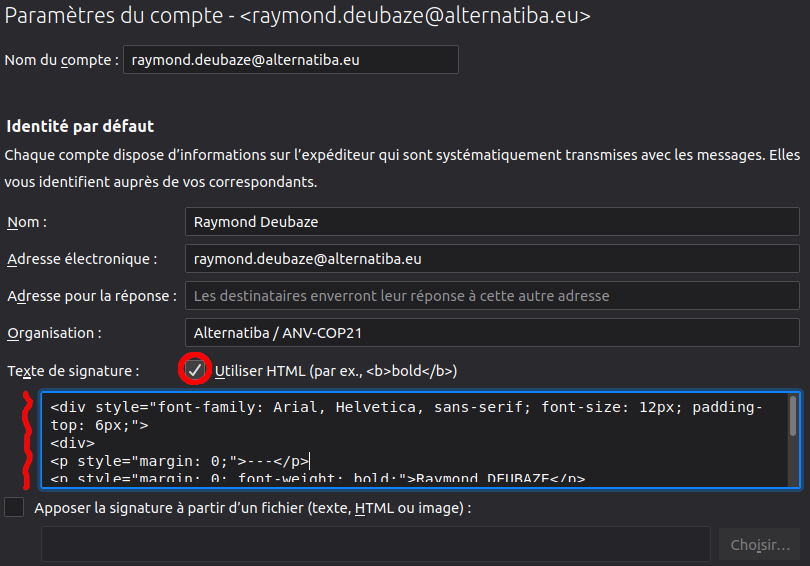Click the Organisation field with Alternatiba / ANV-COP21
This screenshot has width=810, height=566.
coord(492,333)
